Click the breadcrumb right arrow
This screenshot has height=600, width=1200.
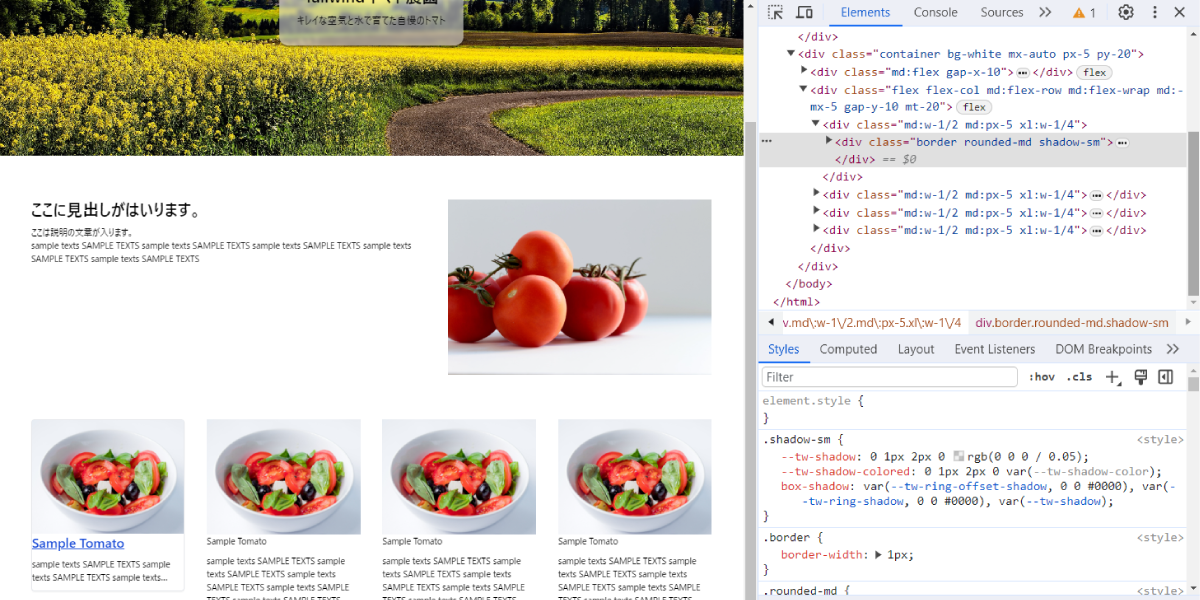(1188, 322)
